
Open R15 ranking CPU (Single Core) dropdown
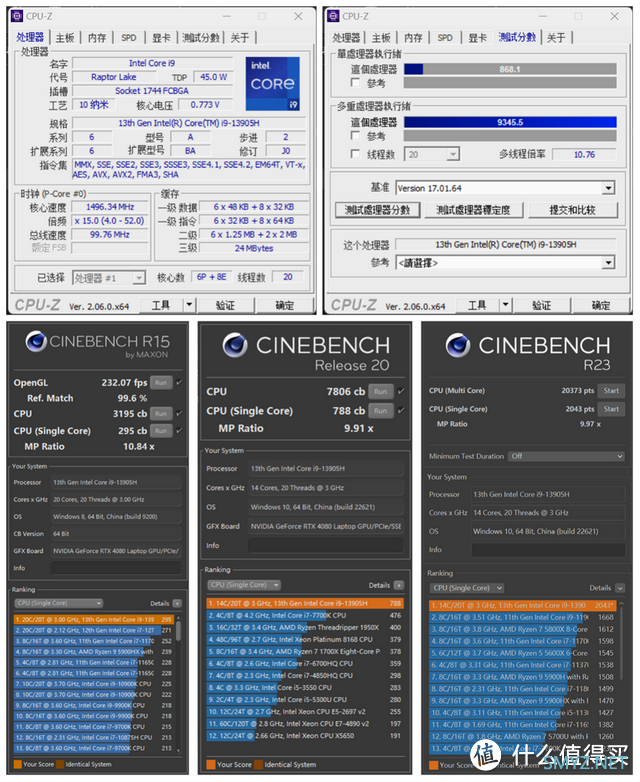(x=58, y=603)
